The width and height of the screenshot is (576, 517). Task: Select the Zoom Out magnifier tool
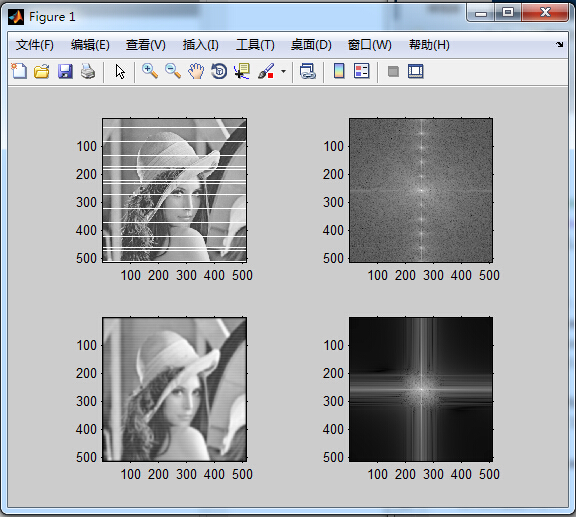(173, 71)
